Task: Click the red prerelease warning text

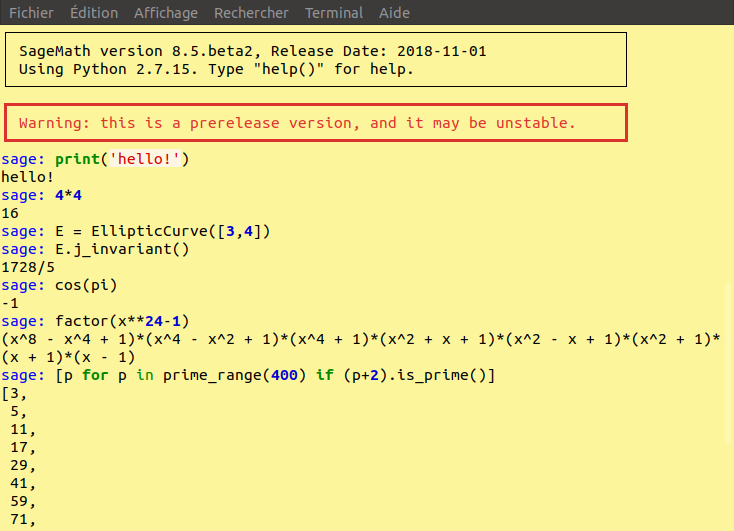Action: point(297,123)
